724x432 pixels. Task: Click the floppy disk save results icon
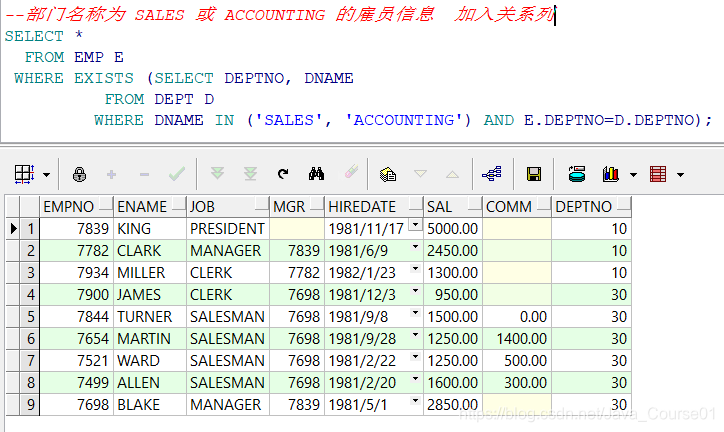click(x=534, y=174)
